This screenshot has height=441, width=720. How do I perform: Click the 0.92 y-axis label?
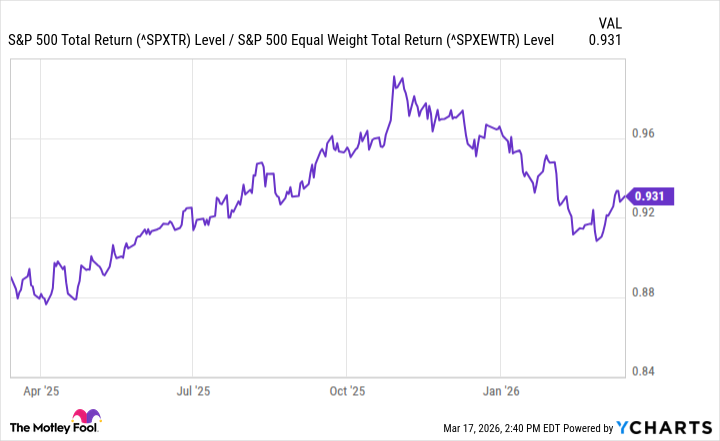[645, 213]
